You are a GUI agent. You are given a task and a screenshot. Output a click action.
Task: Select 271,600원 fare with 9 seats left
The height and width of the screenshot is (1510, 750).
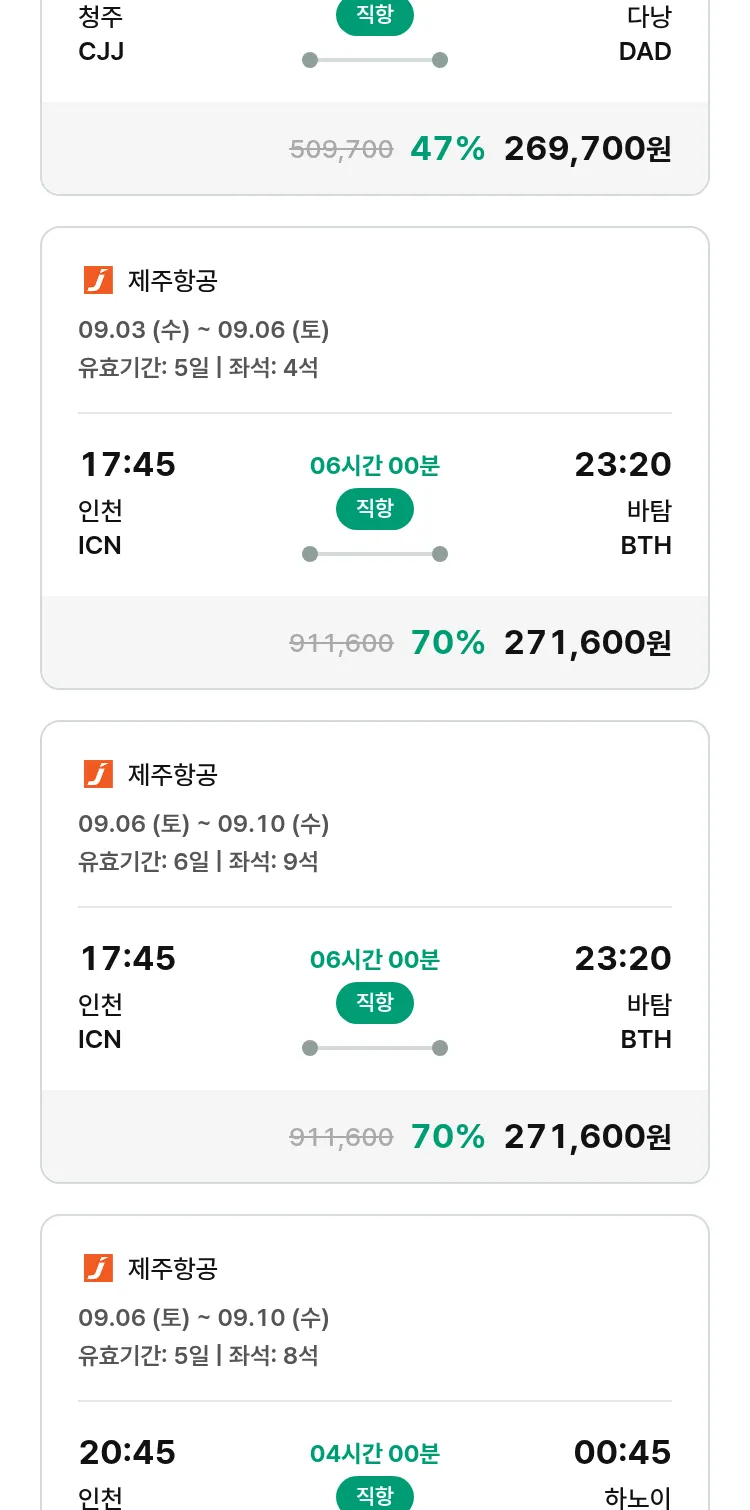pyautogui.click(x=587, y=1137)
